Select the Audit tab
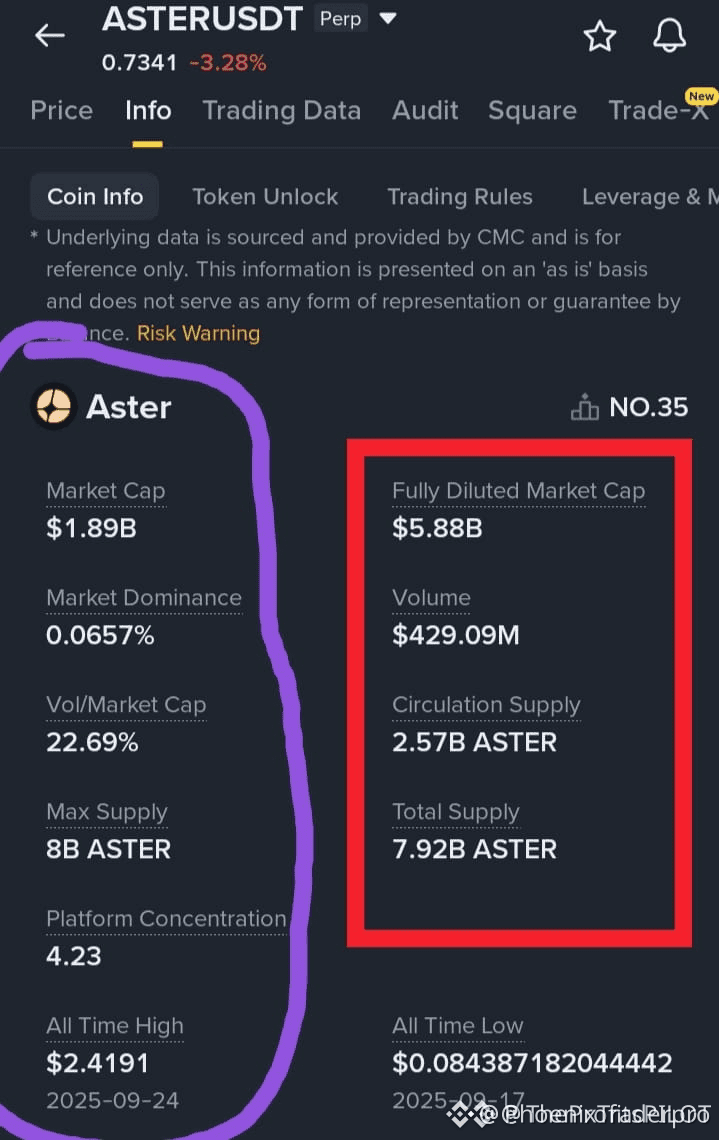719x1140 pixels. tap(425, 111)
